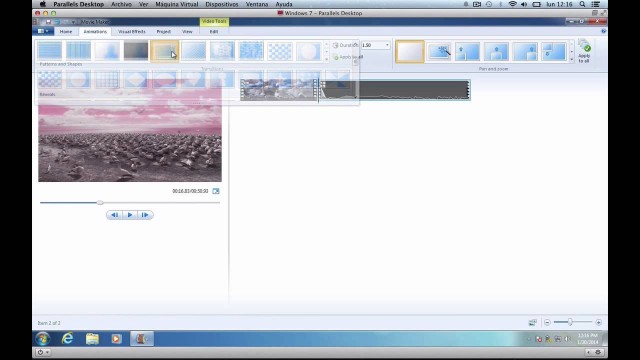Switch to the Project tab
The width and height of the screenshot is (640, 360).
[163, 31]
